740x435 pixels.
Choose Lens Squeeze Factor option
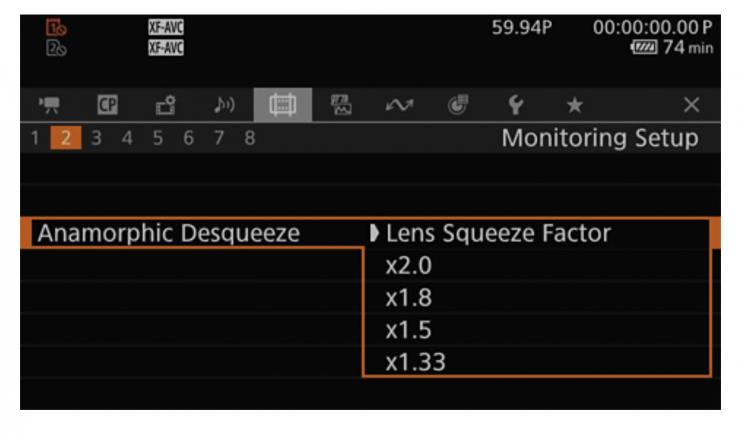[497, 234]
